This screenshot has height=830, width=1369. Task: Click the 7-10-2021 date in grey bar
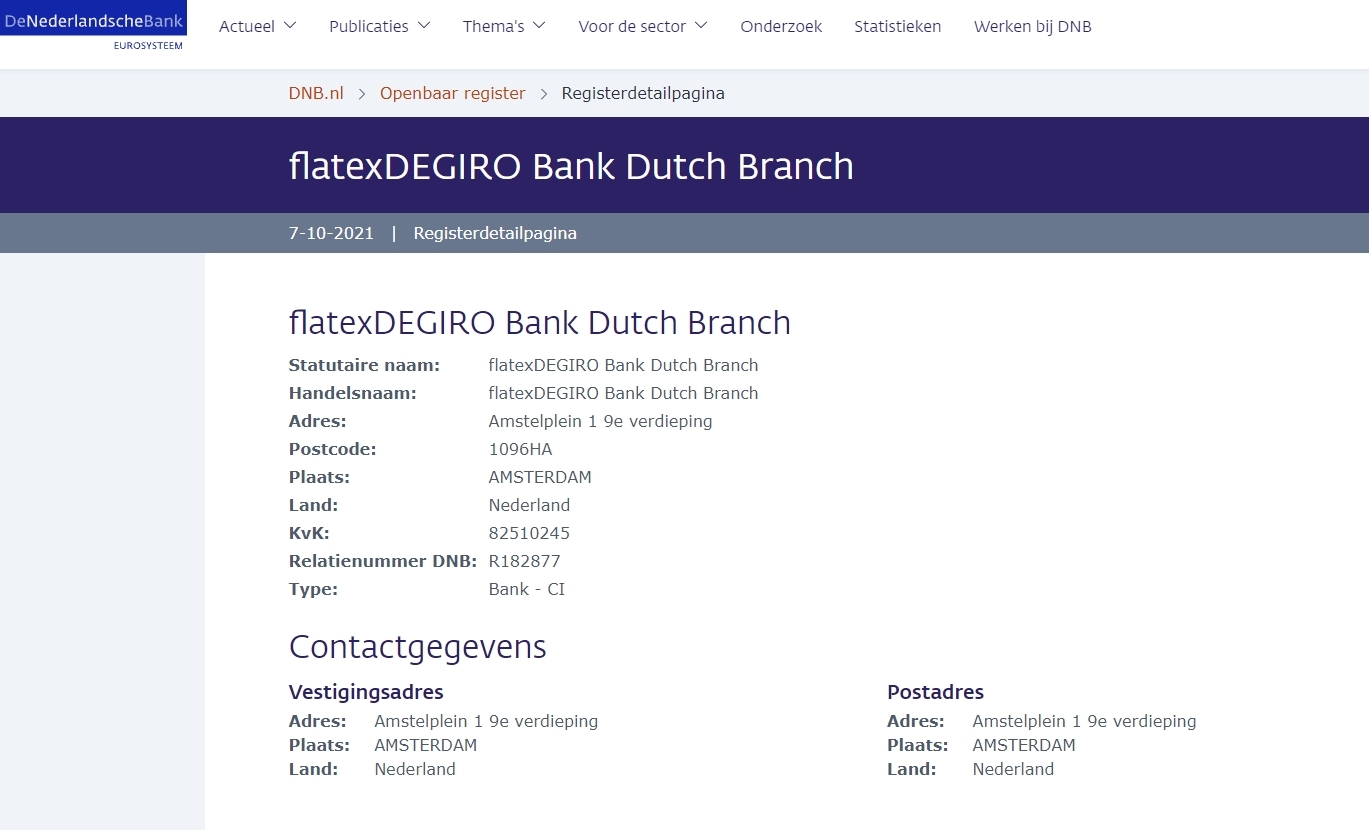(331, 233)
